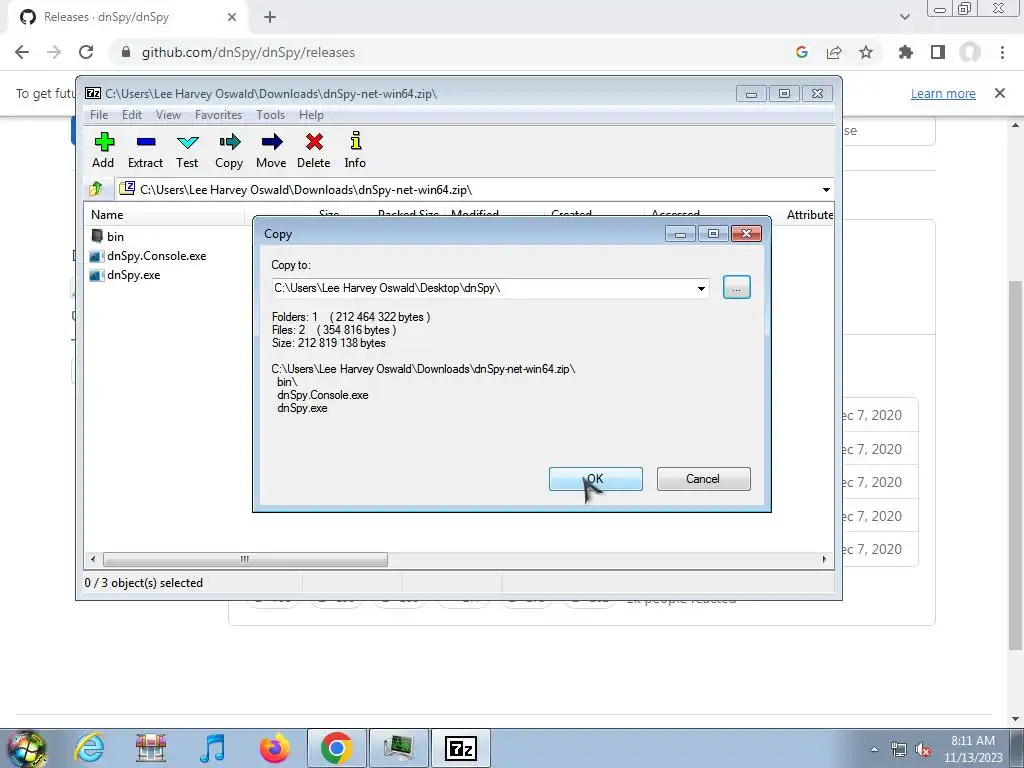Screen dimensions: 1024x768
Task: Open the music note app on taskbar
Action: pyautogui.click(x=213, y=748)
